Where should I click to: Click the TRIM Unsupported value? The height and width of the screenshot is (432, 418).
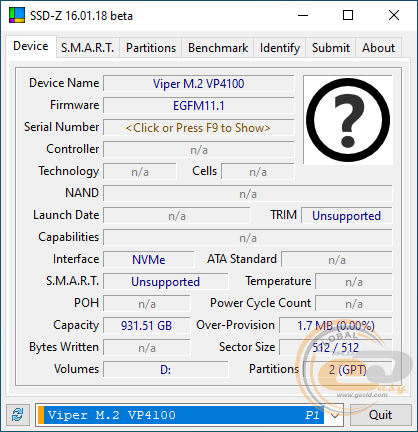tap(347, 216)
